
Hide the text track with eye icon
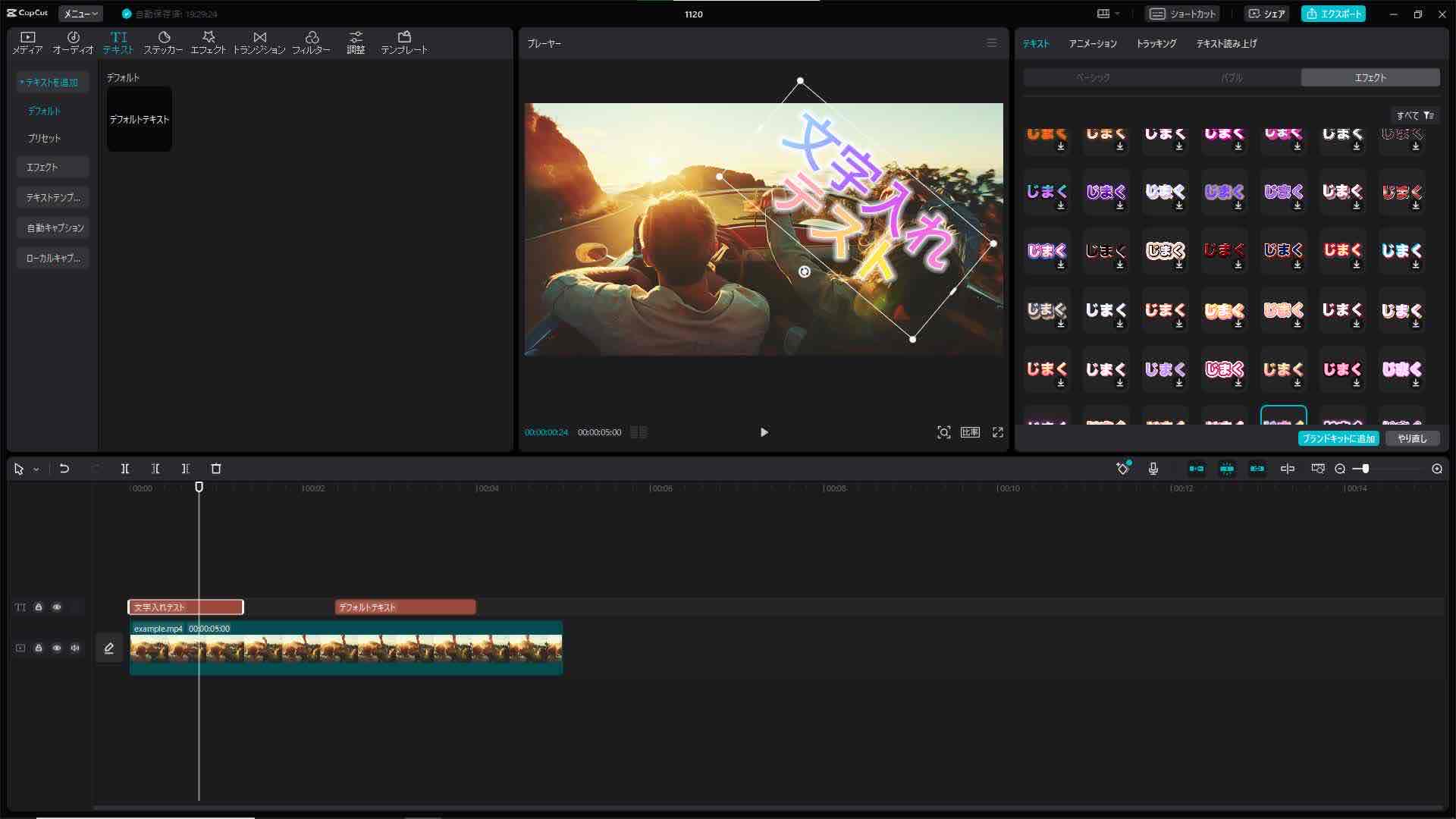pyautogui.click(x=57, y=607)
